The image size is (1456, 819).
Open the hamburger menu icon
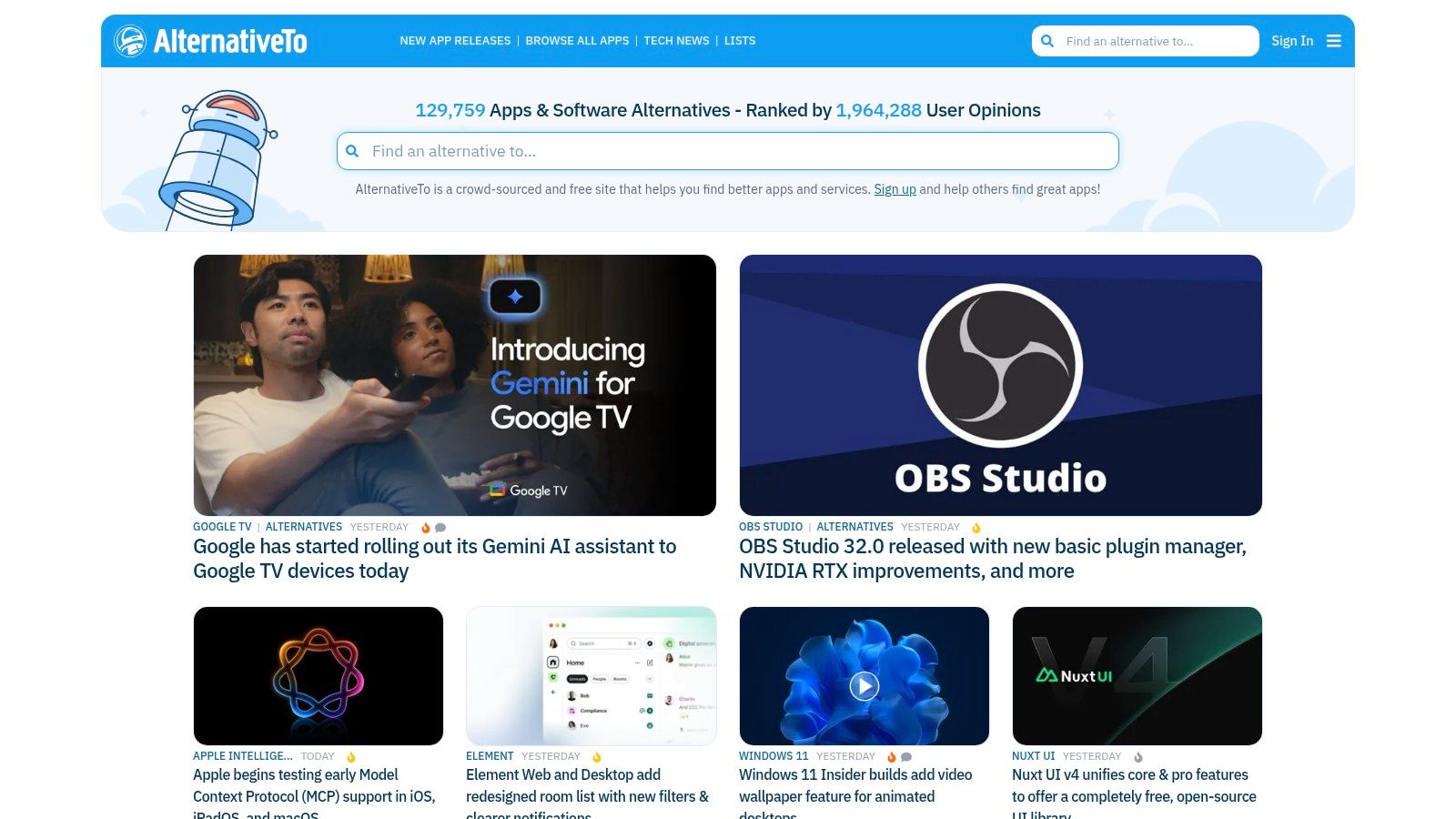(1334, 41)
